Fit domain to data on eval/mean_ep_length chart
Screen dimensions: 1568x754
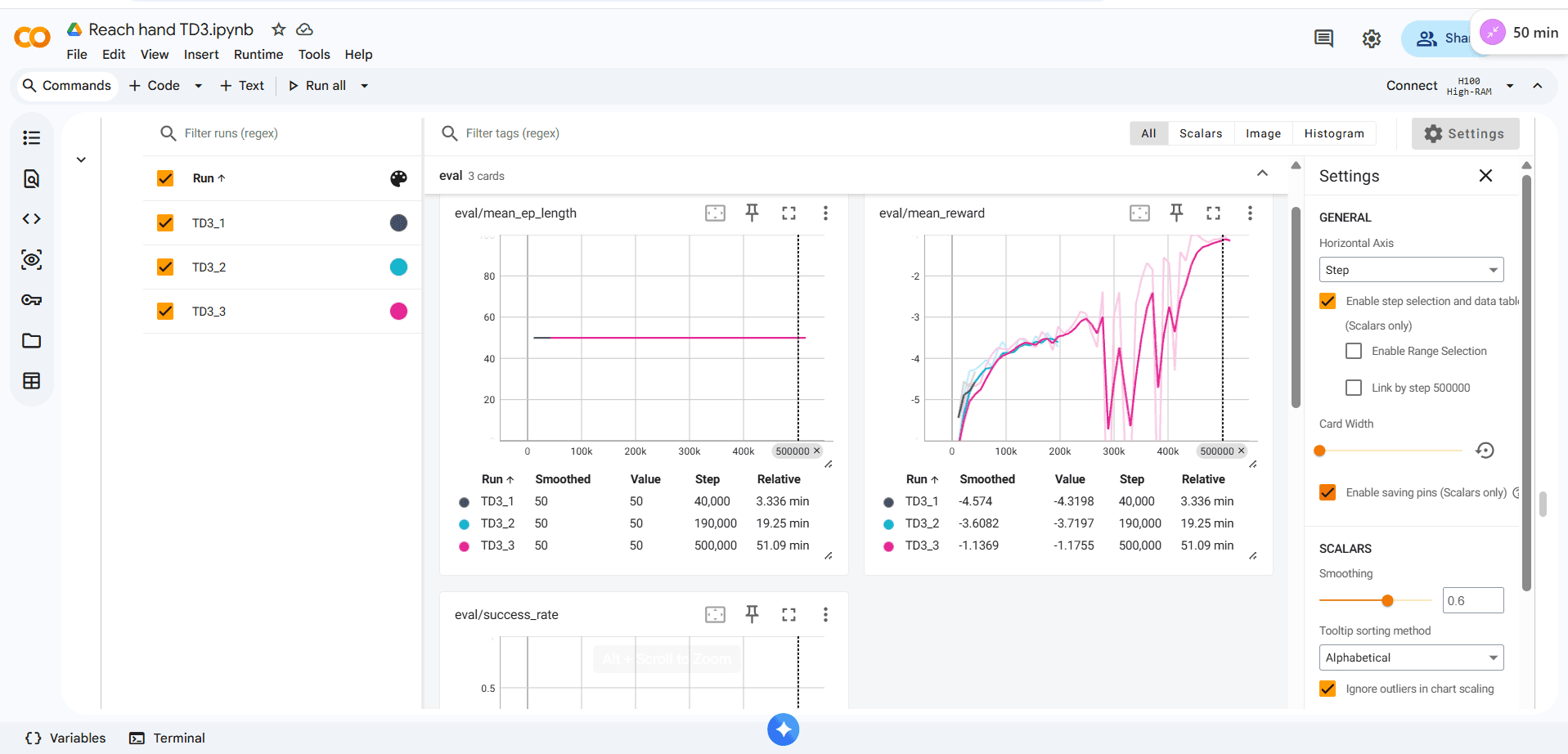(715, 213)
